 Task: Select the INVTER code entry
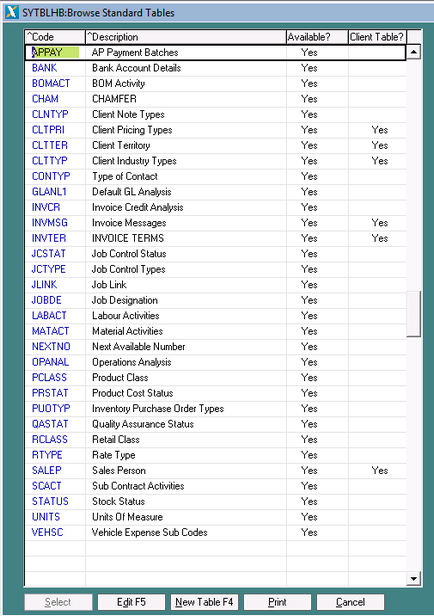click(x=49, y=238)
